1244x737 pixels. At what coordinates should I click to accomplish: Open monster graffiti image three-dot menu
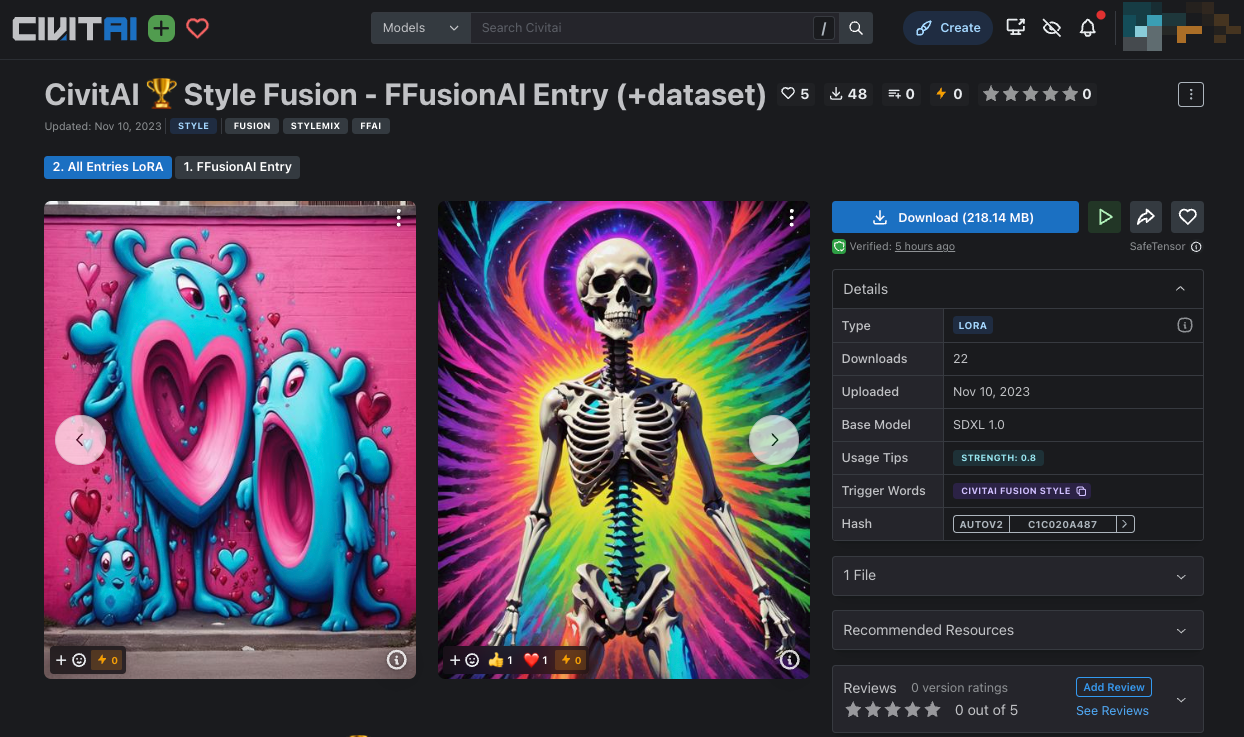(x=399, y=217)
